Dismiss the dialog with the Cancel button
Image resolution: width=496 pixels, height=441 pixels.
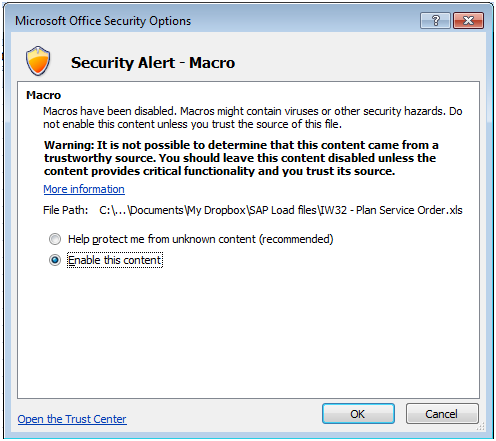pyautogui.click(x=442, y=414)
